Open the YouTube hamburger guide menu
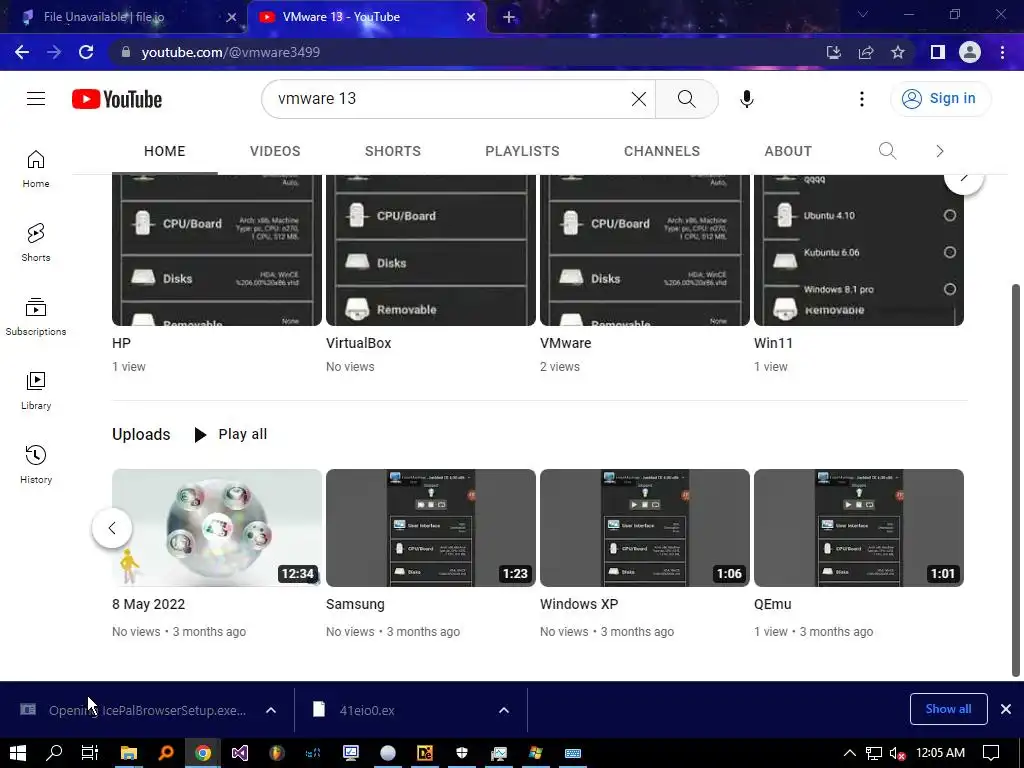Image resolution: width=1024 pixels, height=768 pixels. [x=36, y=99]
